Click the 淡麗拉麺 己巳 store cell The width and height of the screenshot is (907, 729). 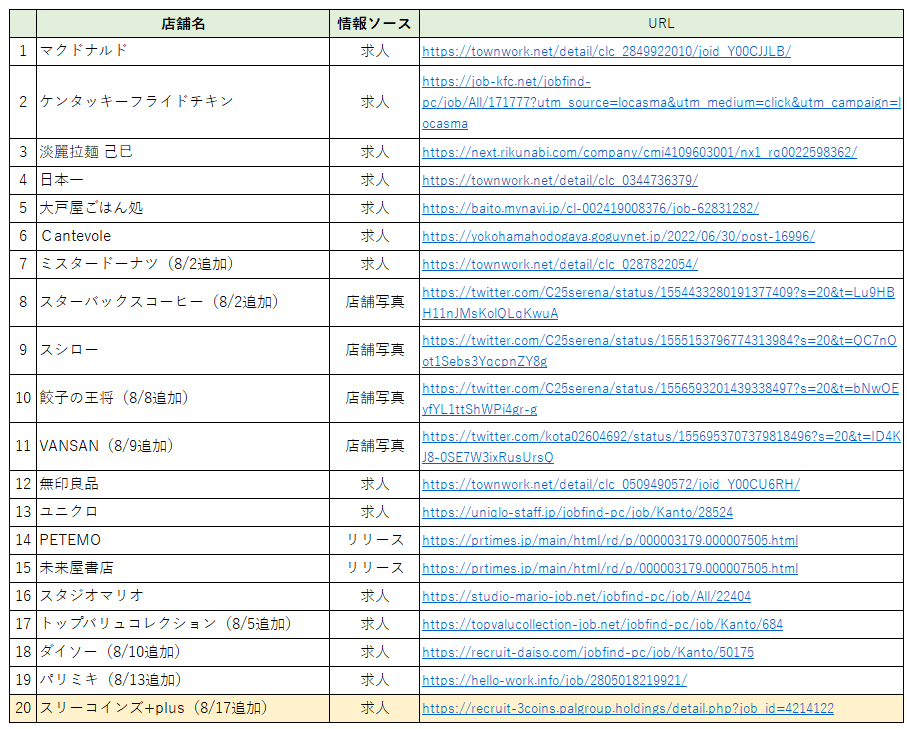(x=183, y=153)
